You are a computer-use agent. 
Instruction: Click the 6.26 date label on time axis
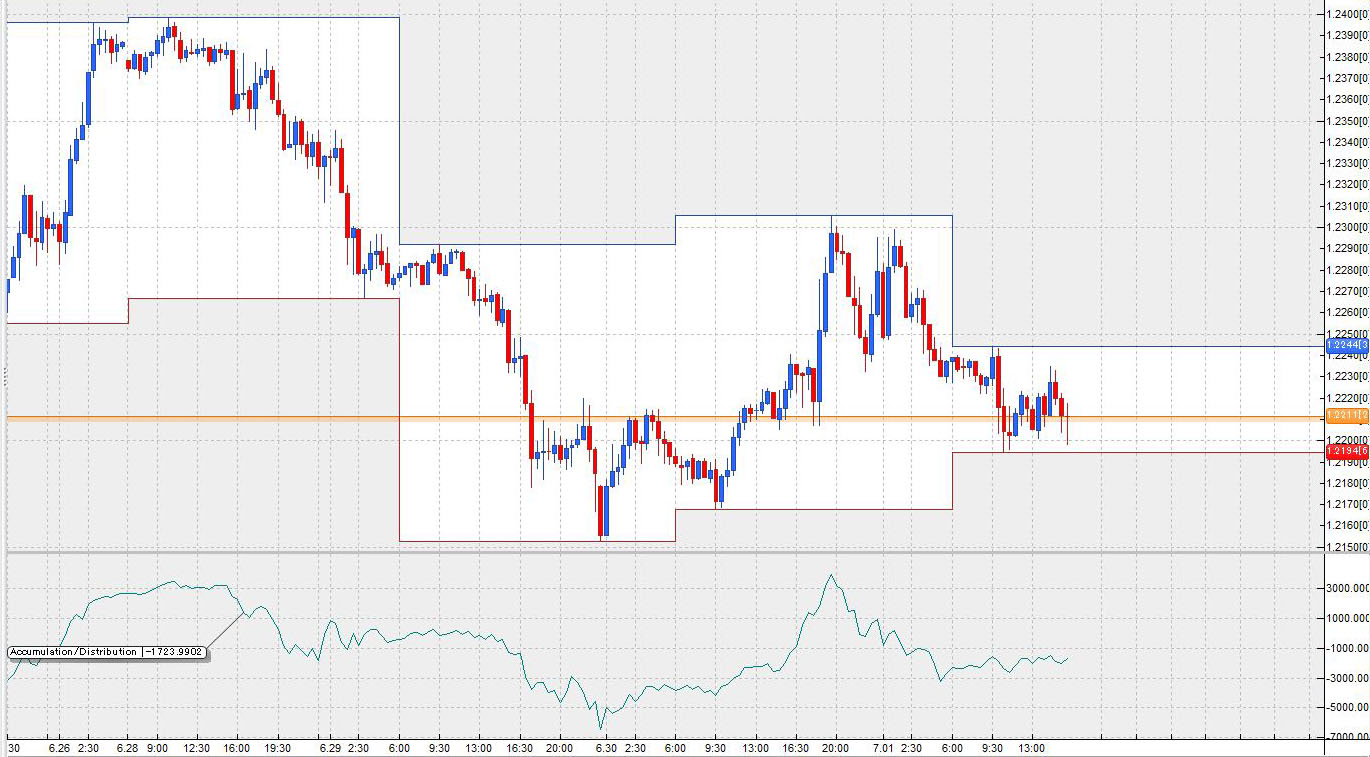tap(58, 748)
